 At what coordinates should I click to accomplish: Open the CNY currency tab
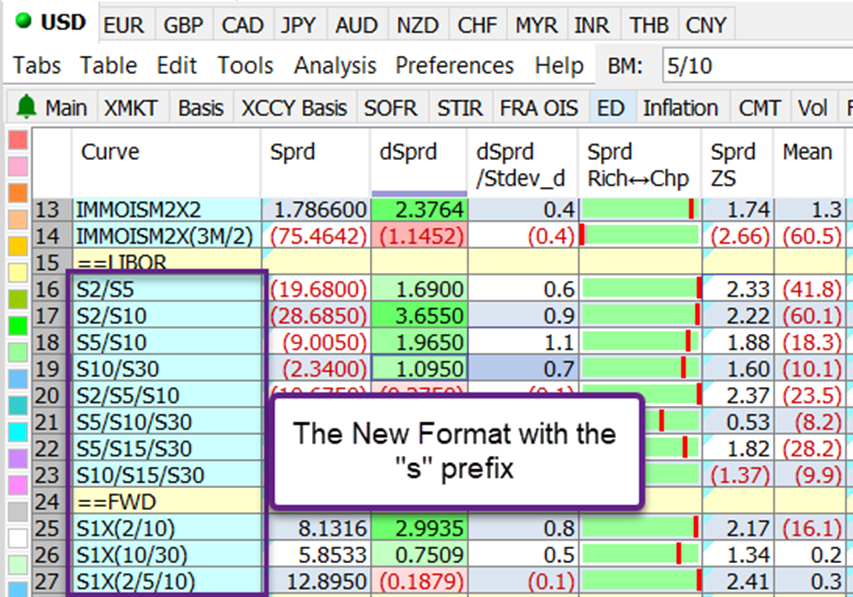[706, 25]
